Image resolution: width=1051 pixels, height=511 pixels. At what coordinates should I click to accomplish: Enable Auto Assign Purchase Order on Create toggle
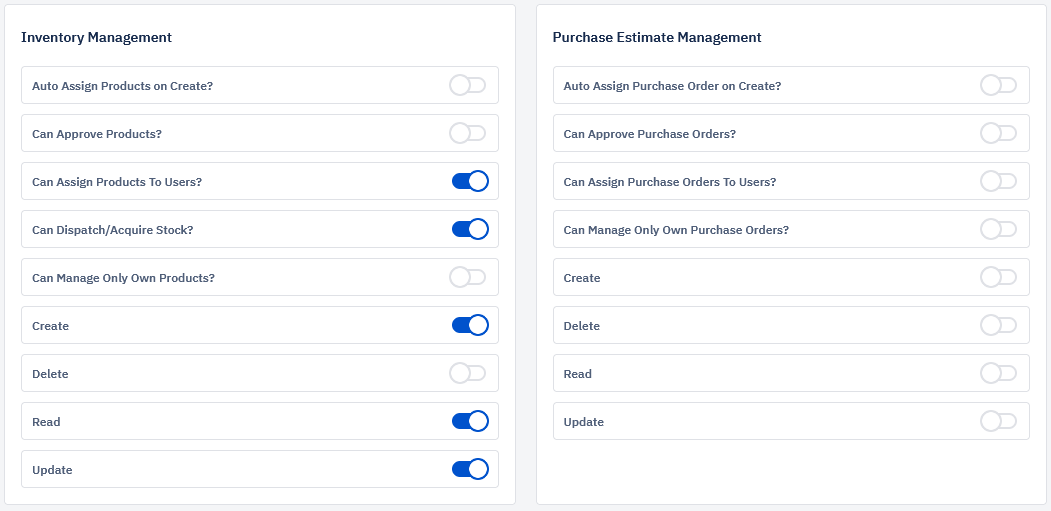999,85
